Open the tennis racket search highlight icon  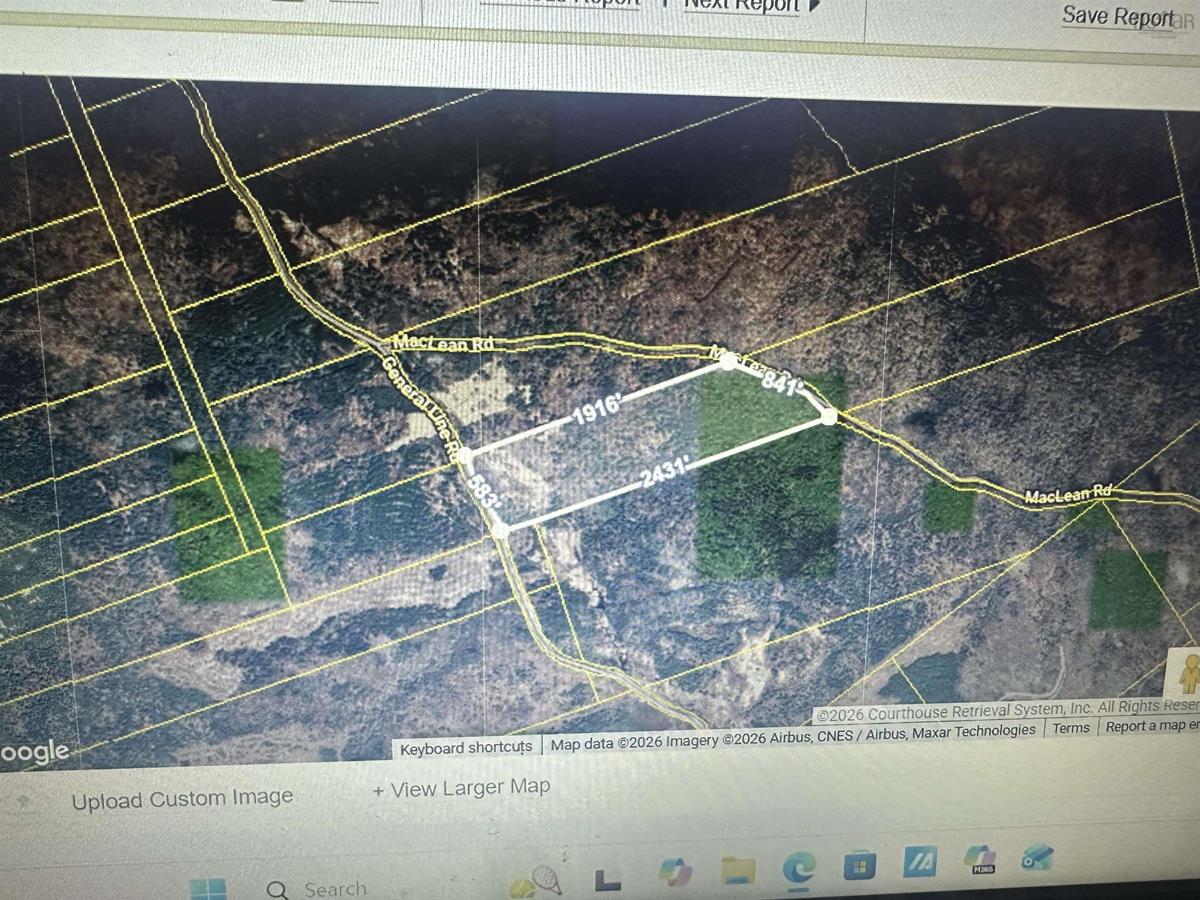537,882
